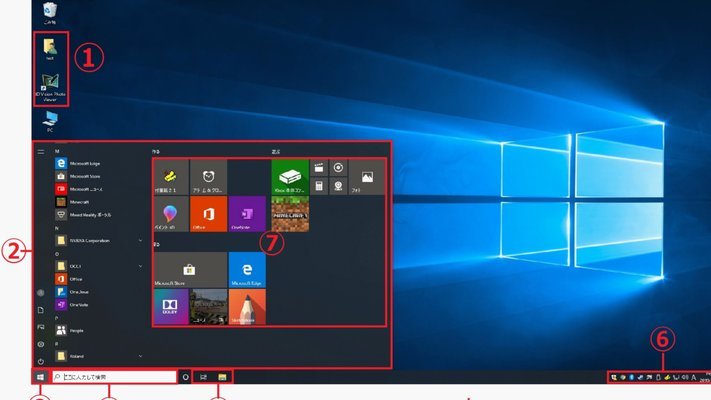Expand the Roland folder chevron
Viewport: 711px width, 400px height.
(140, 356)
